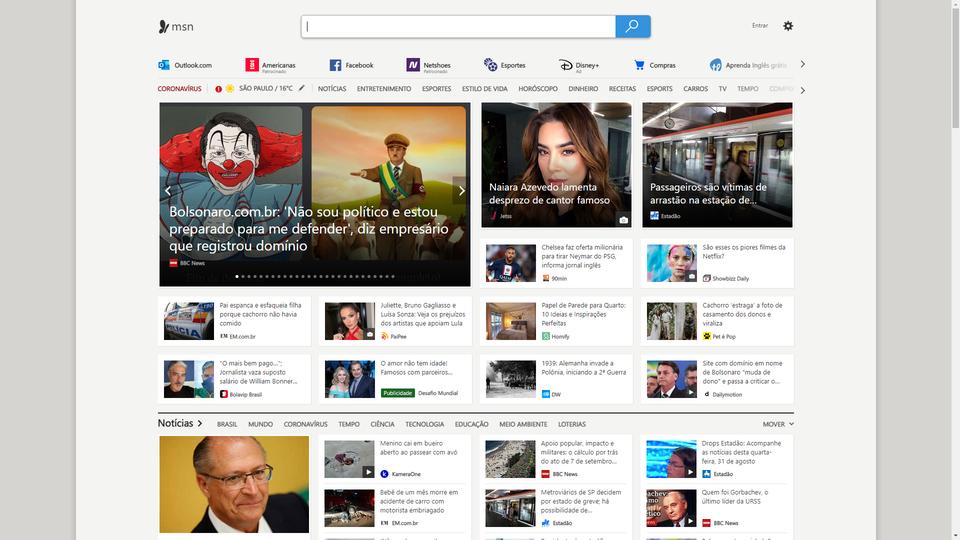This screenshot has height=540, width=960.
Task: Open the CORONAVÍRUS tab
Action: point(179,89)
